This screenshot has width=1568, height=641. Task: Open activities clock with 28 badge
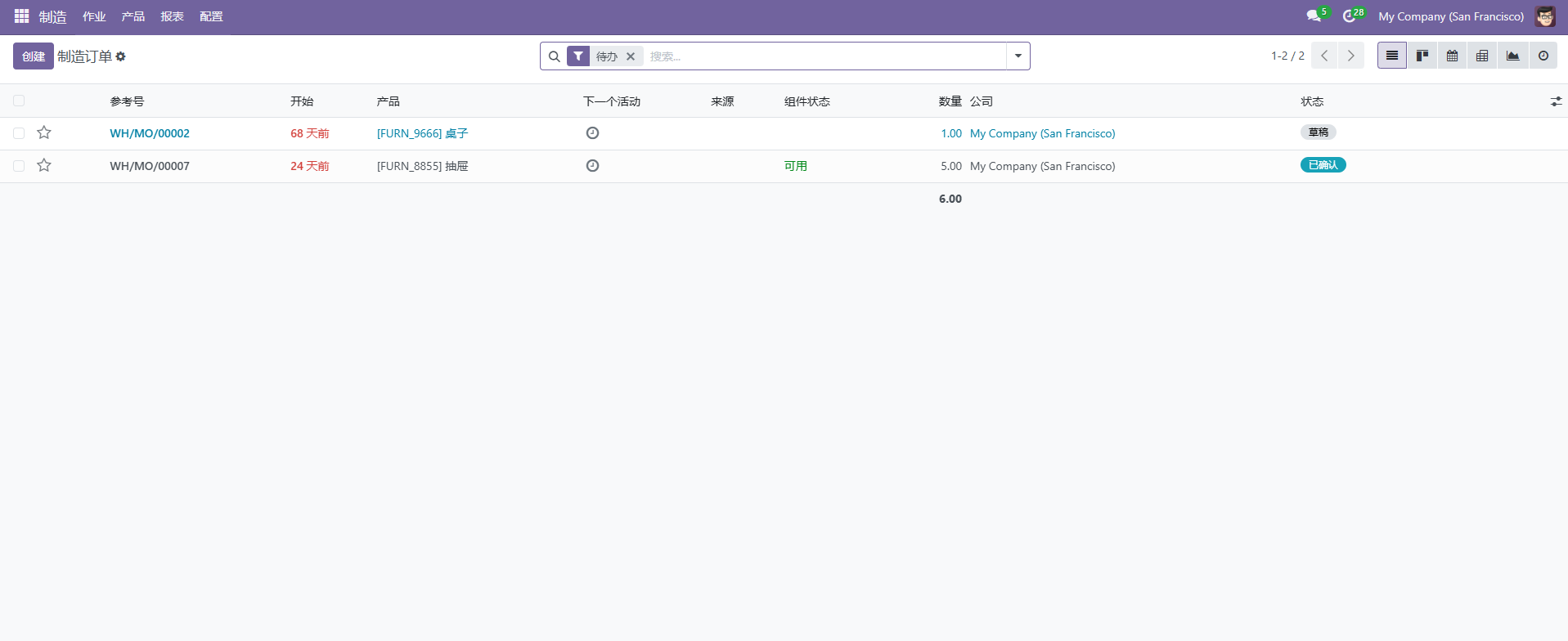click(1350, 16)
